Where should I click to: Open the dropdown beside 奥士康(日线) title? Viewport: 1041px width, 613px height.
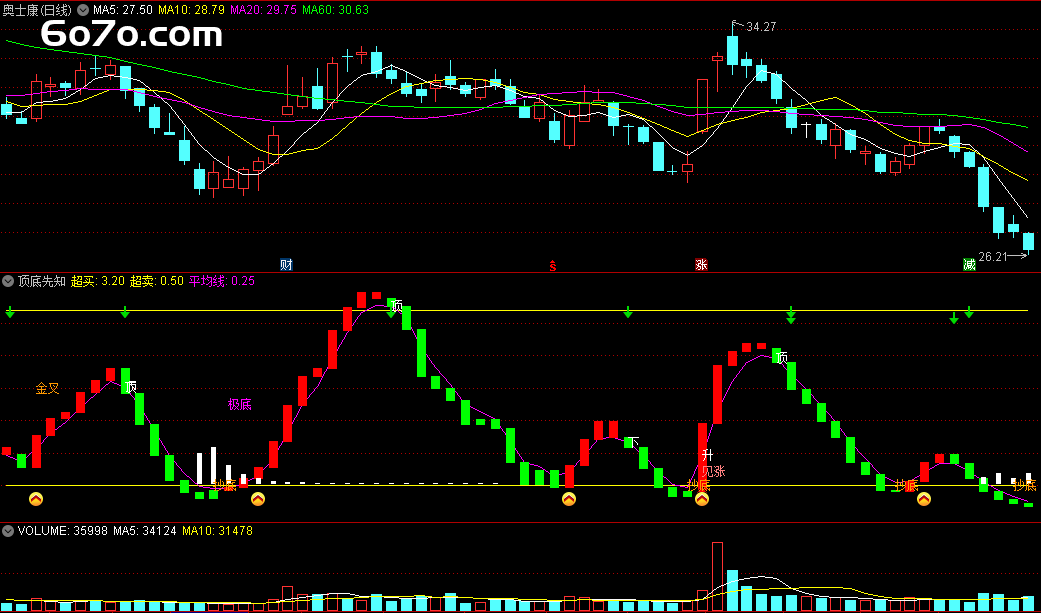pos(82,10)
